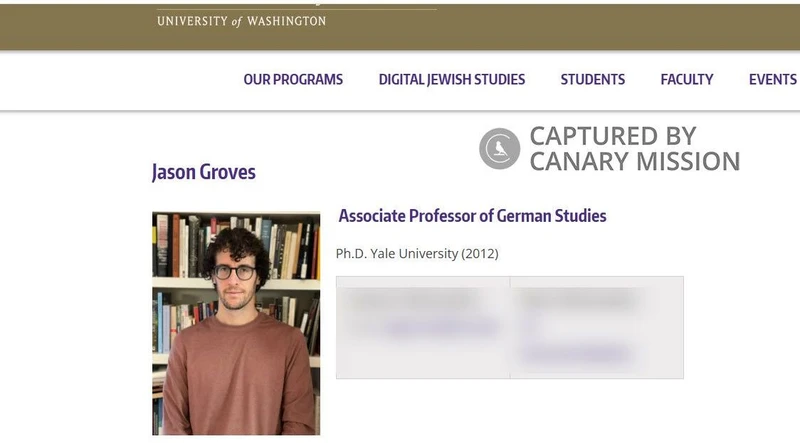Open the Events navigation item
The height and width of the screenshot is (443, 800).
tap(772, 80)
